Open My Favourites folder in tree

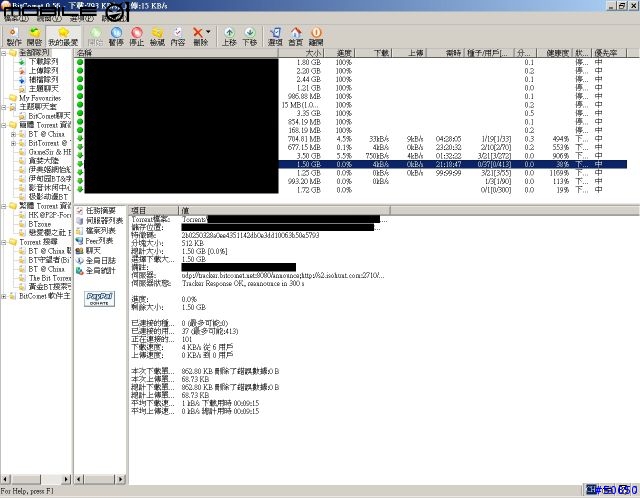[x=40, y=98]
